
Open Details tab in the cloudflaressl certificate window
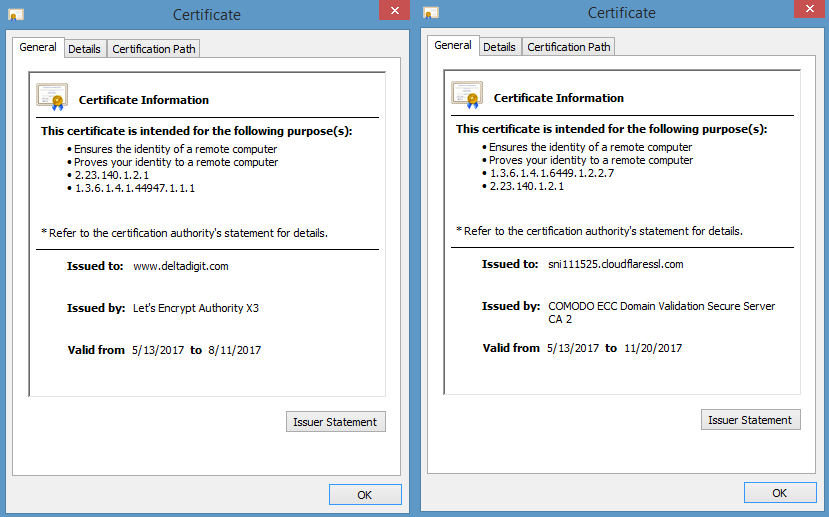pos(499,47)
